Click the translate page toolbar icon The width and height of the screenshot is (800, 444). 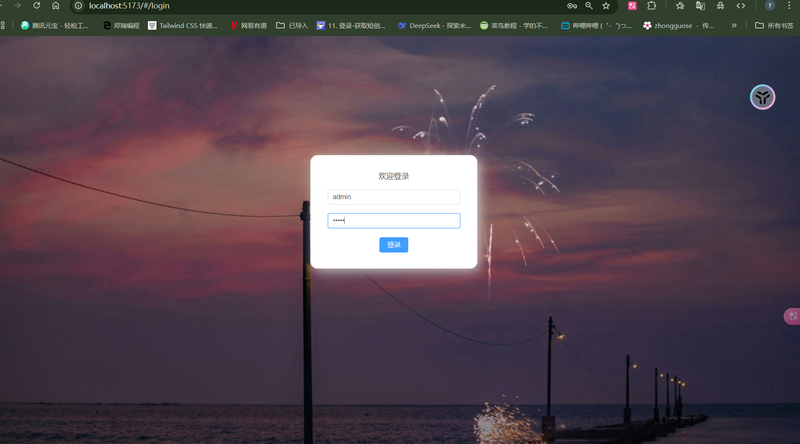coord(700,6)
